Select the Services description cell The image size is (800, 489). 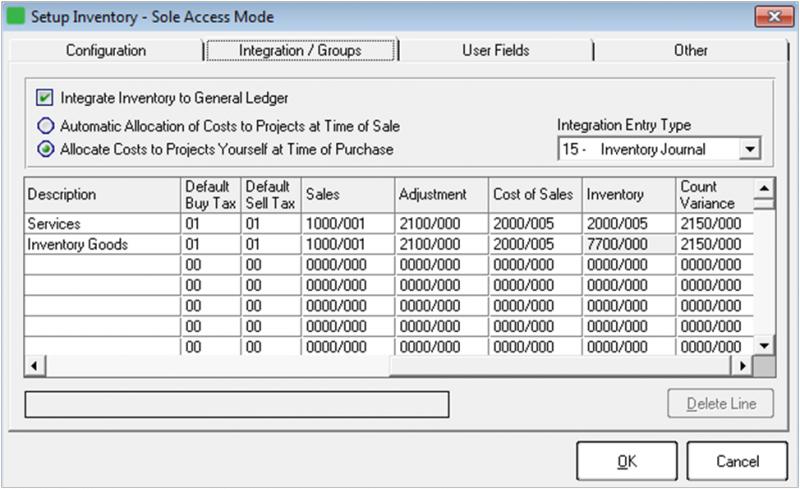pyautogui.click(x=100, y=224)
